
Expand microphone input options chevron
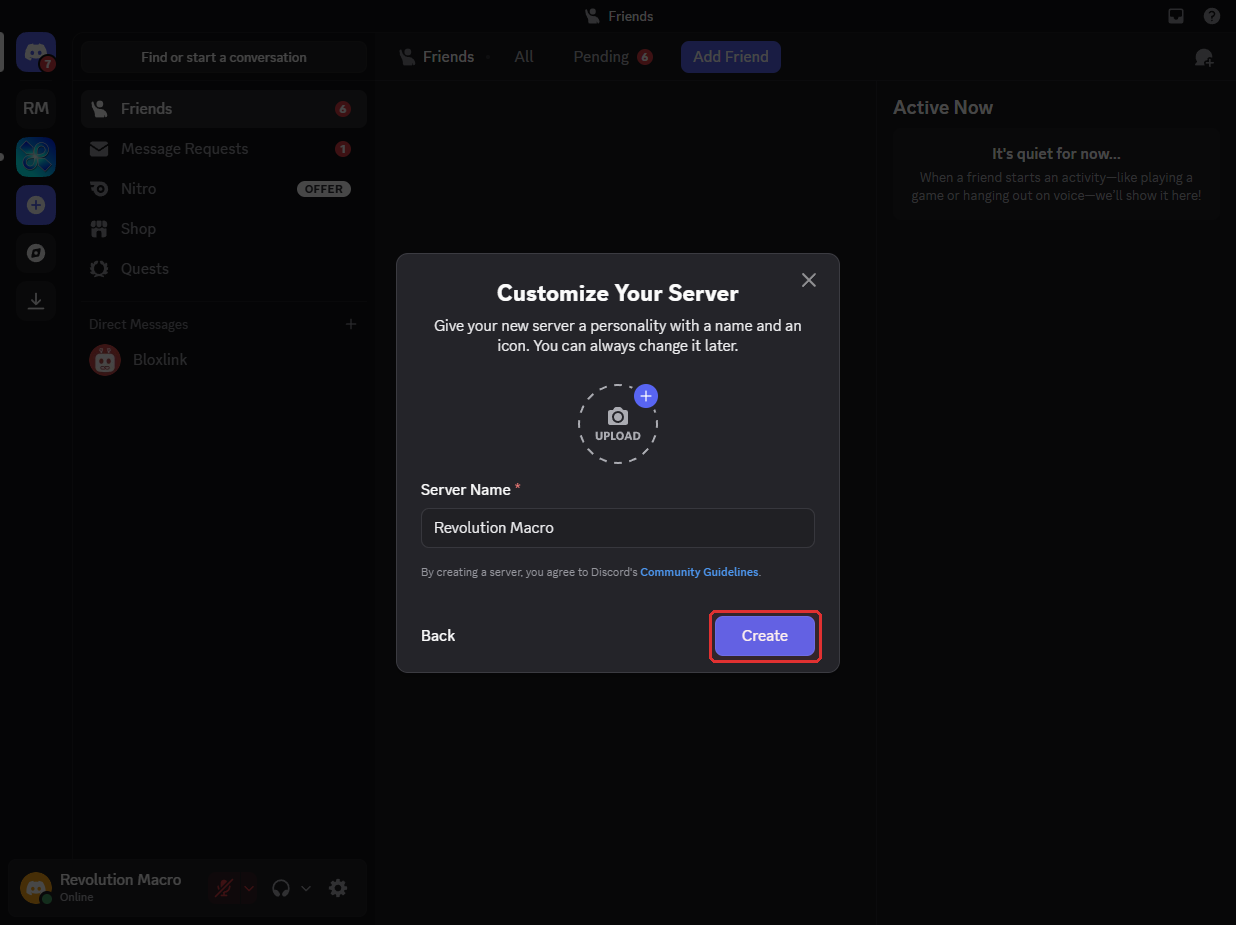248,888
